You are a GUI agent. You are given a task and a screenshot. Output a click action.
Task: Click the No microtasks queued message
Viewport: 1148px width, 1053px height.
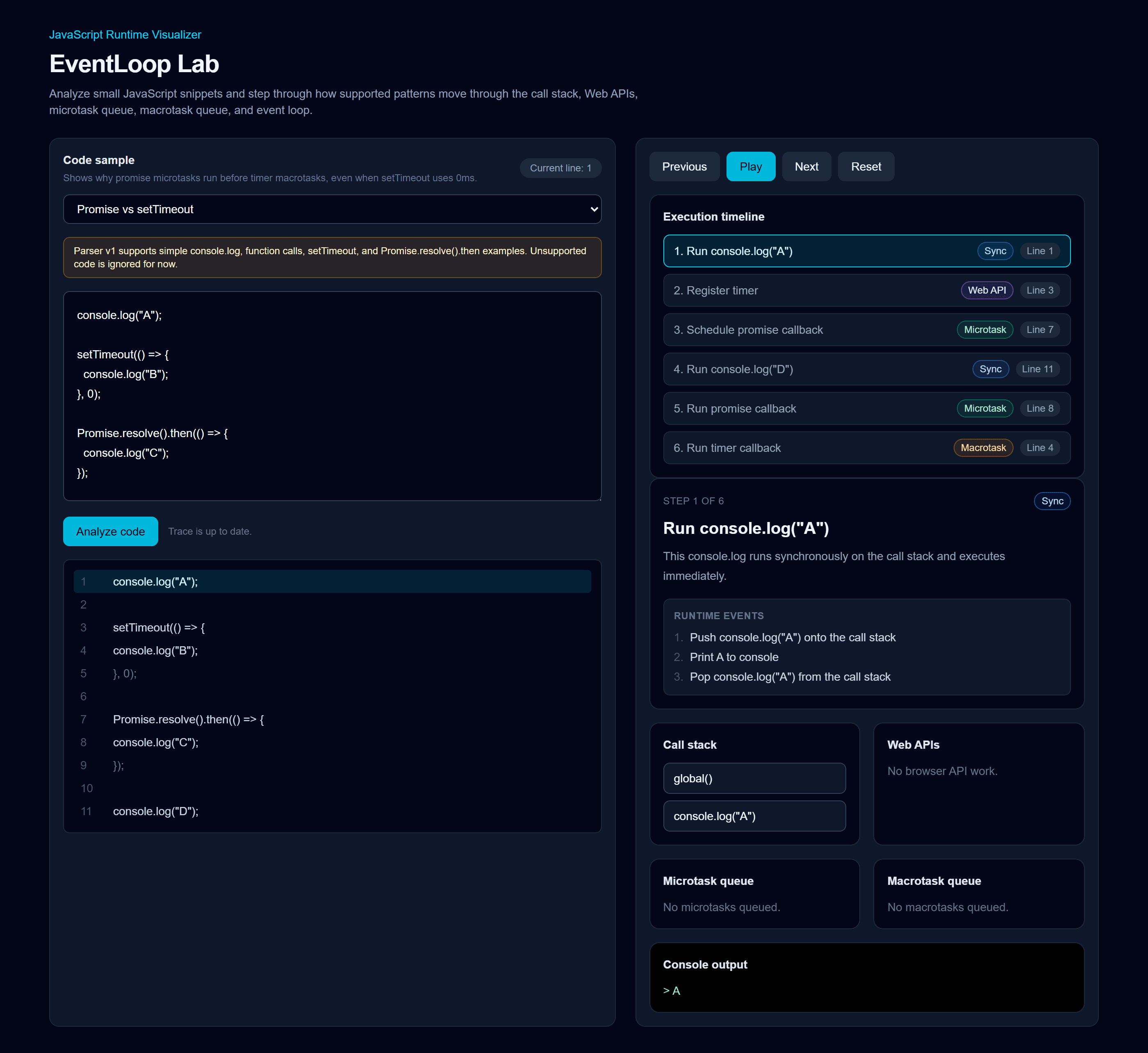click(x=721, y=907)
